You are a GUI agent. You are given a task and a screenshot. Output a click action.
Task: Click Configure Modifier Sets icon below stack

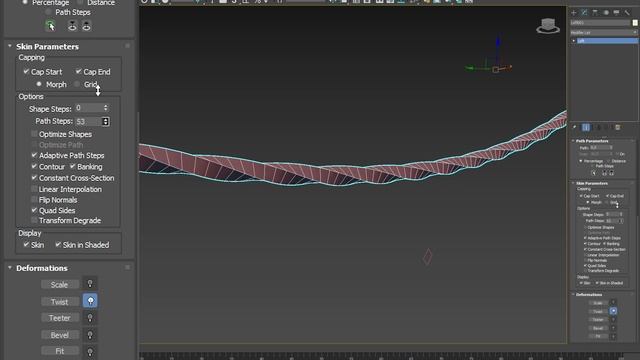[x=618, y=128]
